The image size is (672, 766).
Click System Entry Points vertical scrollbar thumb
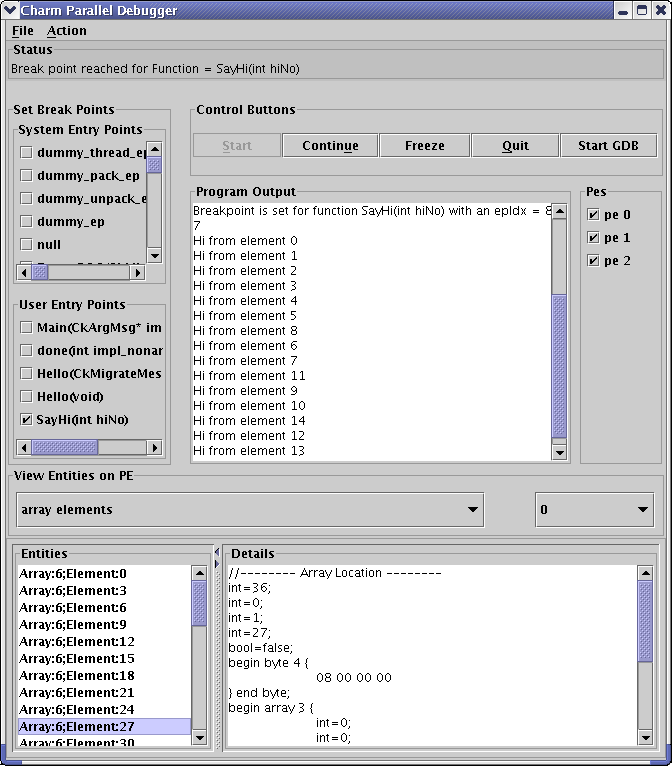(x=154, y=165)
